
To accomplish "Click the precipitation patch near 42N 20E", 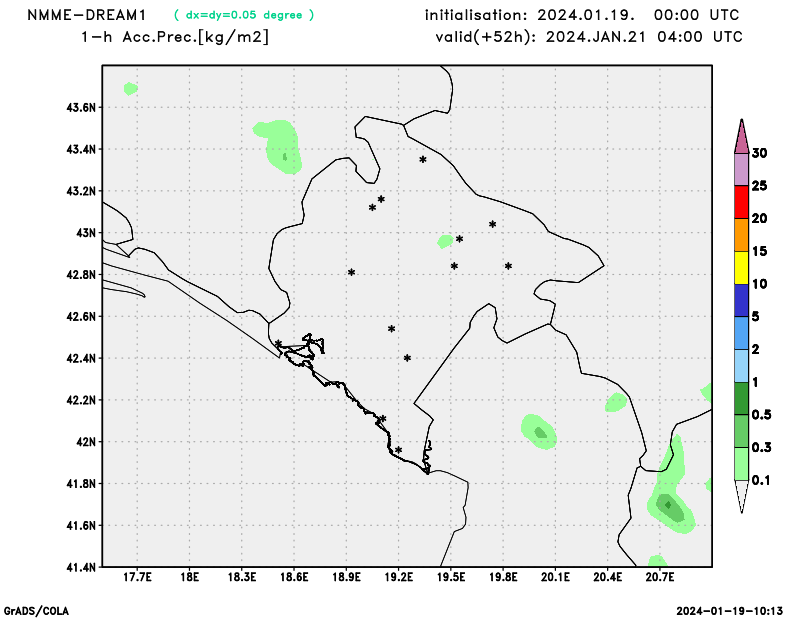I will coord(538,432).
